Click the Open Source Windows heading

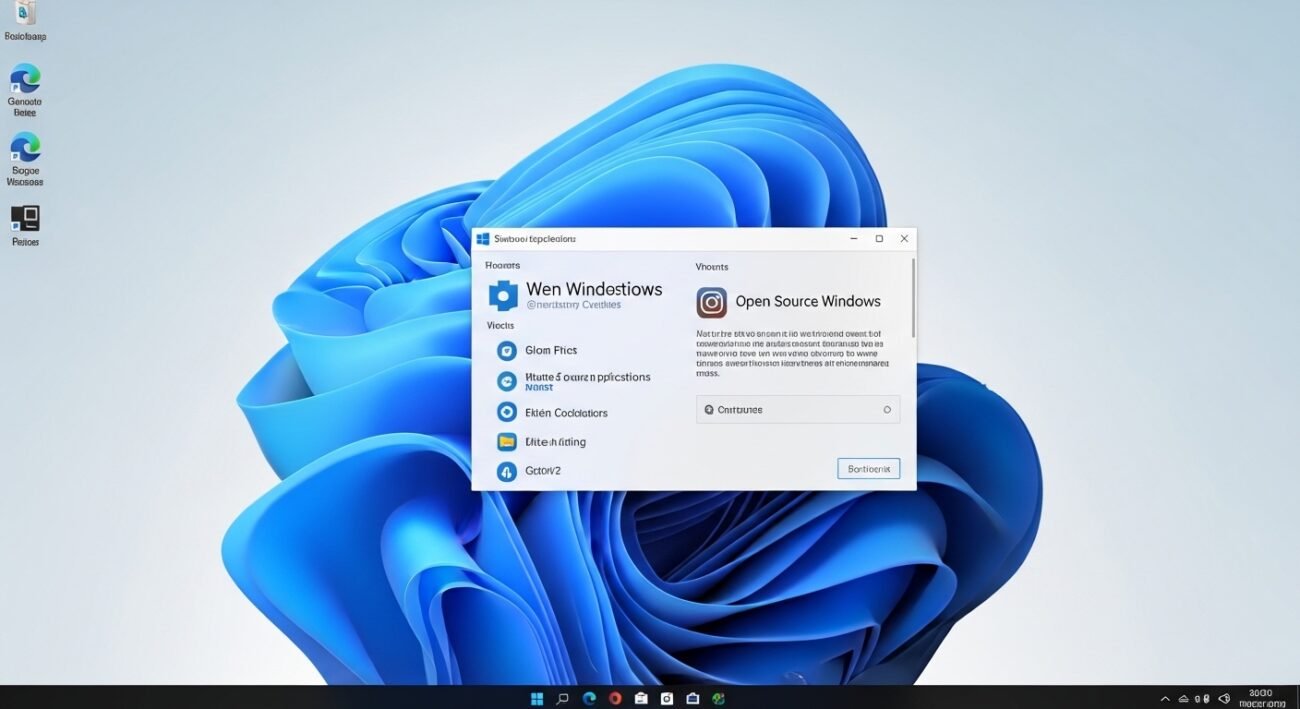(807, 301)
